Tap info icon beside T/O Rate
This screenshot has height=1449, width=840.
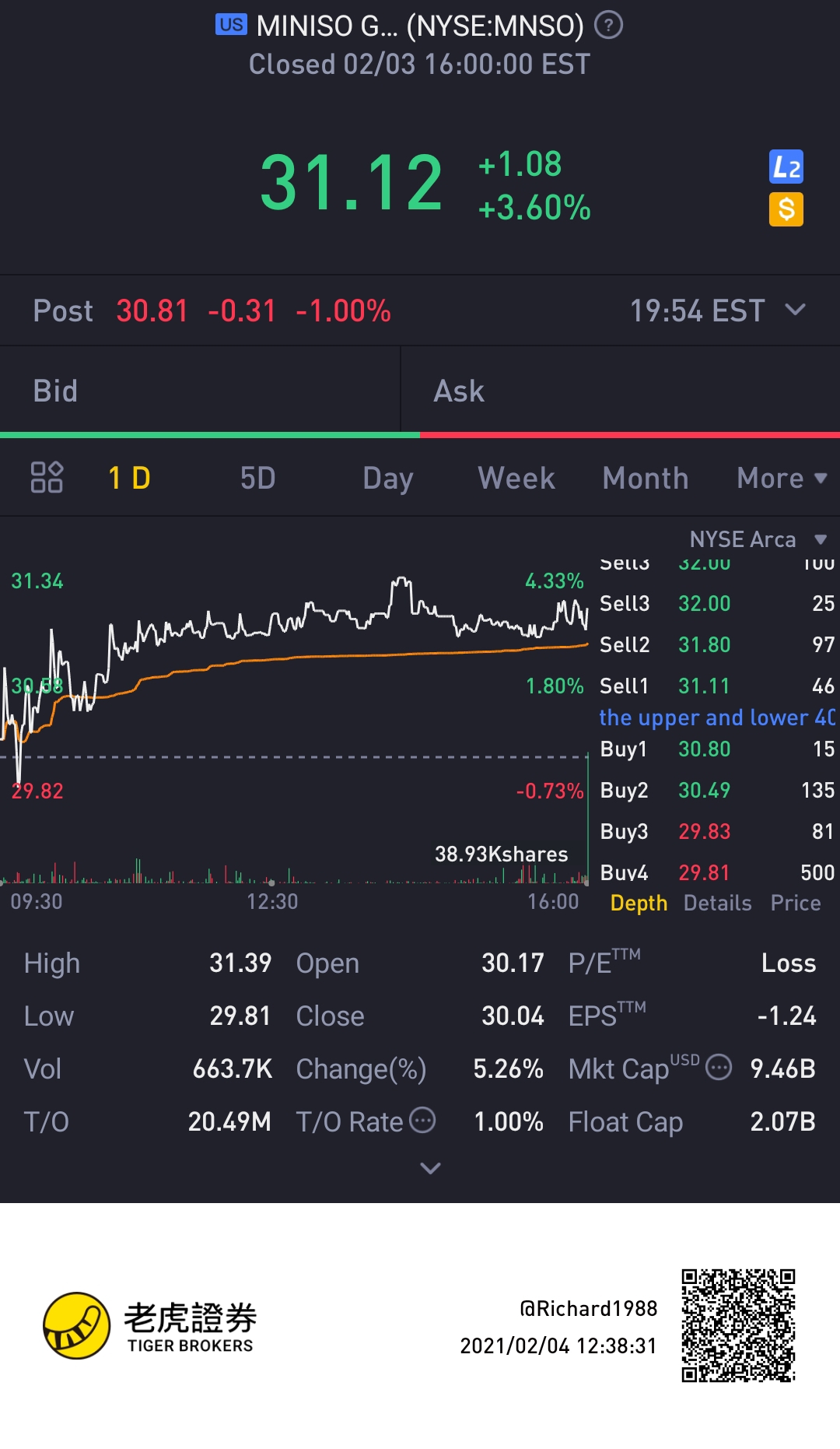click(422, 1121)
